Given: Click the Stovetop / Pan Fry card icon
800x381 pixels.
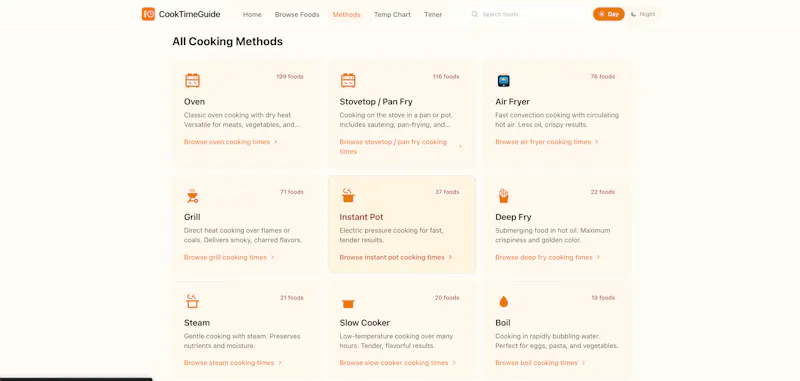Looking at the screenshot, I should pos(348,81).
